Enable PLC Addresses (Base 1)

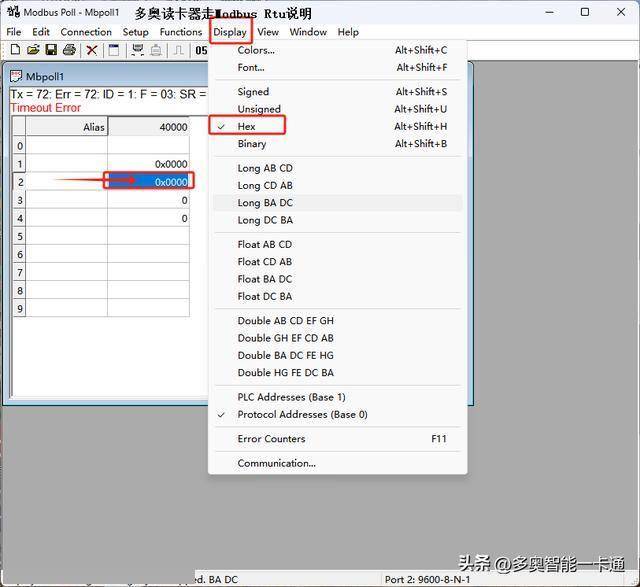291,397
